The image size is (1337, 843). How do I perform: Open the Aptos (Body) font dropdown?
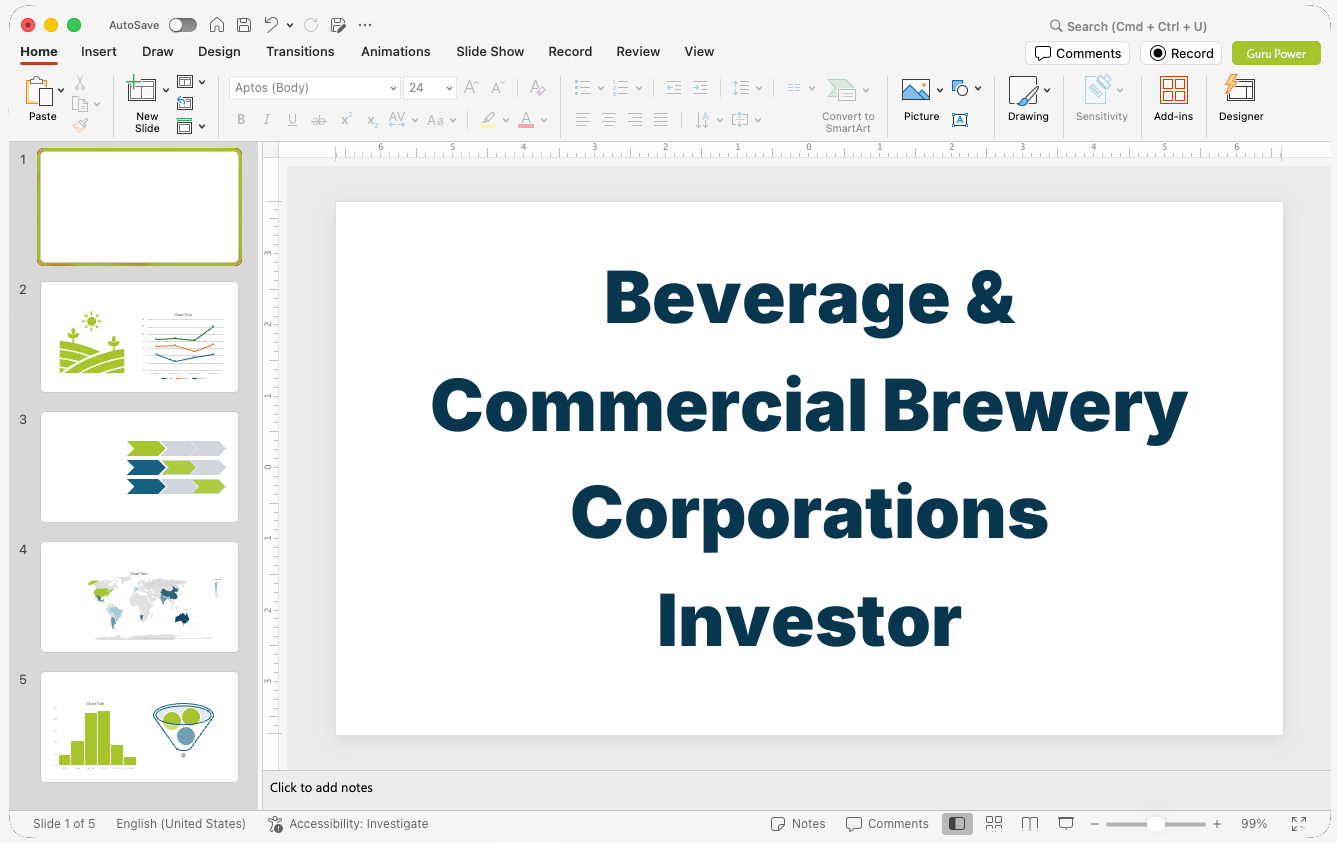click(394, 88)
